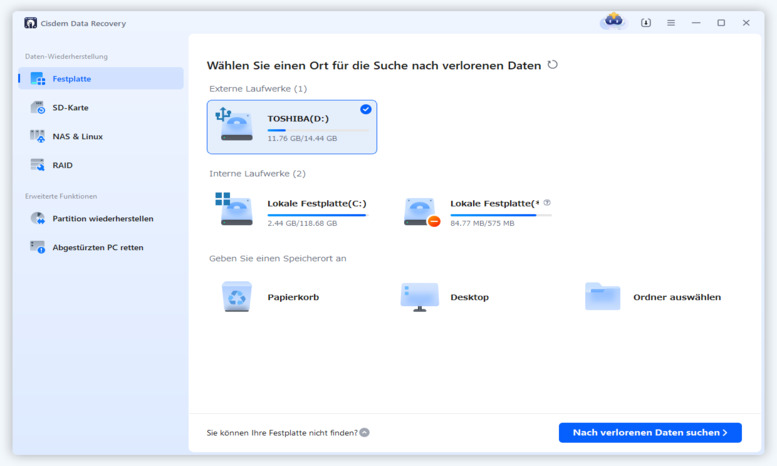Switch to the SD-Karte section
Screen dimensions: 777x466
click(x=68, y=107)
